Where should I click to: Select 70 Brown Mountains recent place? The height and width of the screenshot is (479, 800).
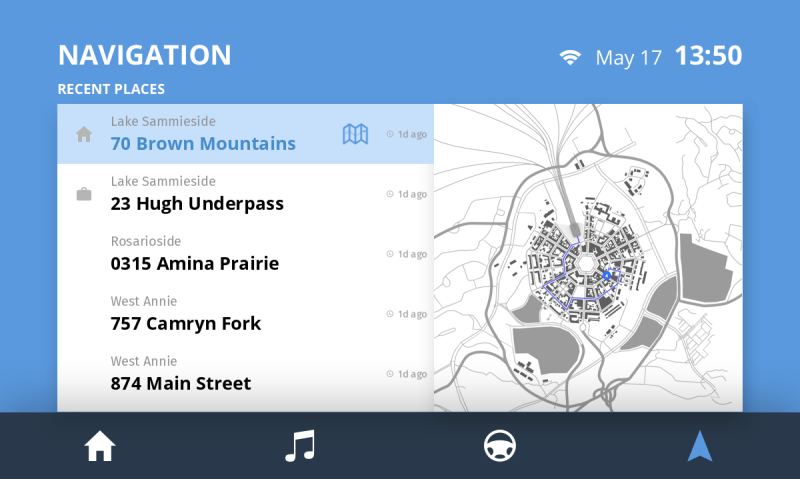click(203, 143)
